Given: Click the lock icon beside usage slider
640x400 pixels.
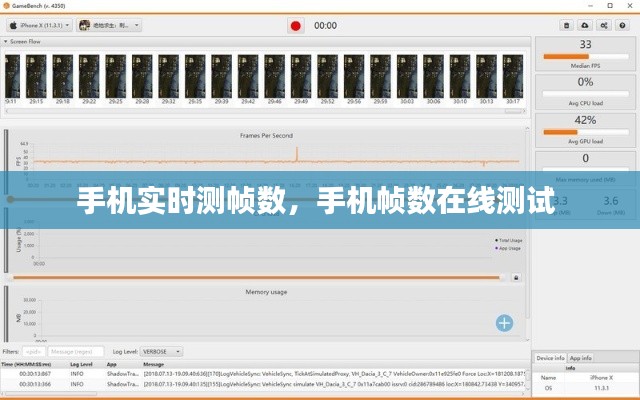Looking at the screenshot, I should coord(516,277).
